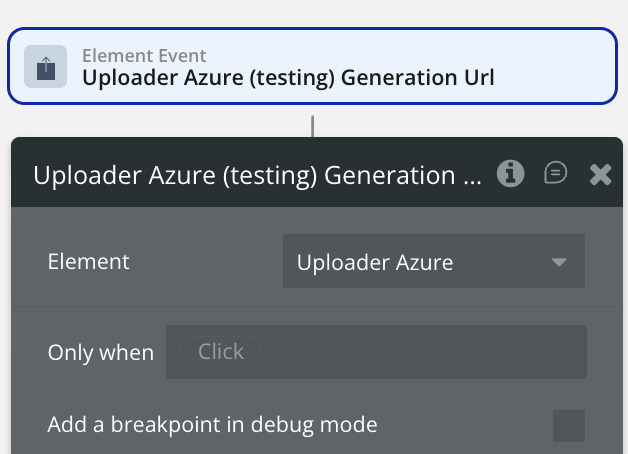The image size is (628, 454).
Task: Open the info icon in the panel header
Action: coord(511,174)
